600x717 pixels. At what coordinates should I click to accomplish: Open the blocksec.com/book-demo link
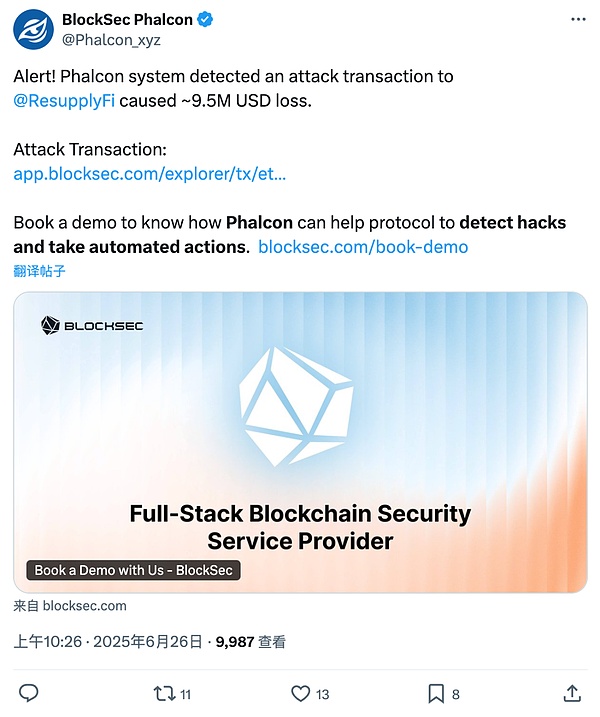(x=363, y=246)
